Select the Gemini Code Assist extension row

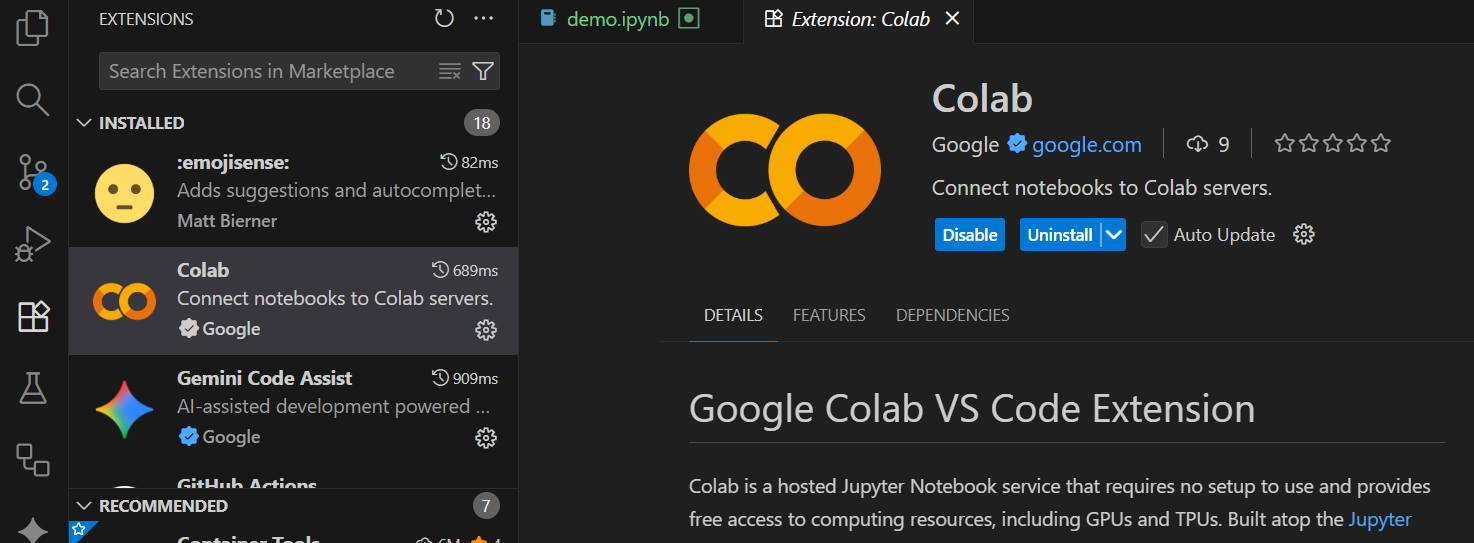pyautogui.click(x=293, y=409)
